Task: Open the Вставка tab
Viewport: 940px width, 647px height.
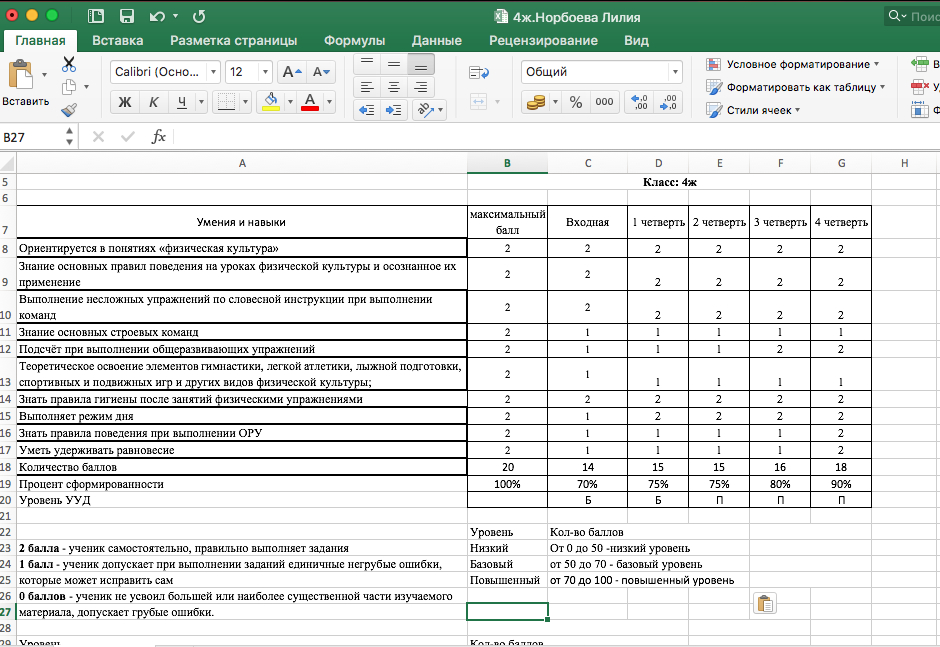Action: [118, 41]
